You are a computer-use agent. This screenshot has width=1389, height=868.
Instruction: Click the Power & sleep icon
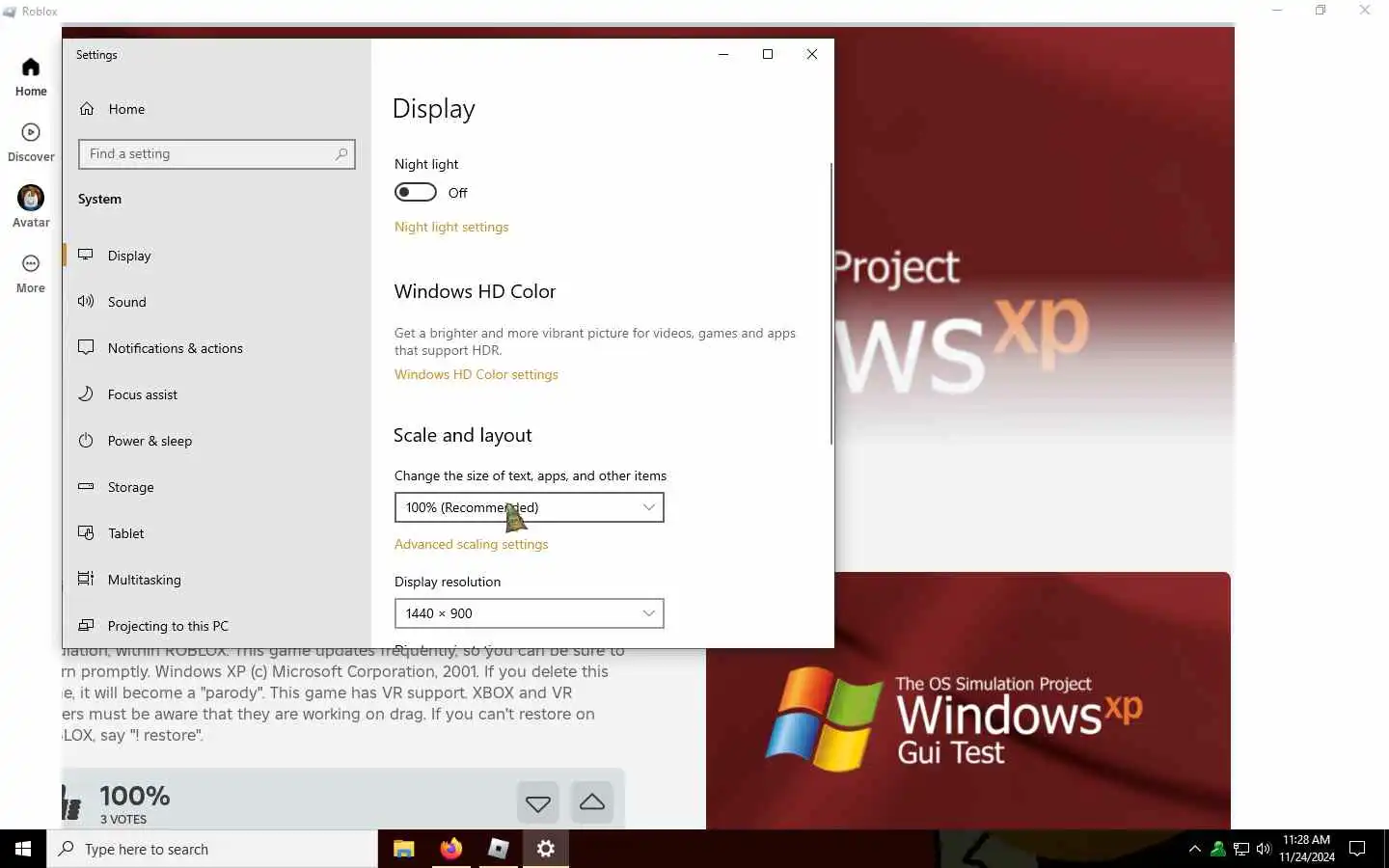(86, 440)
